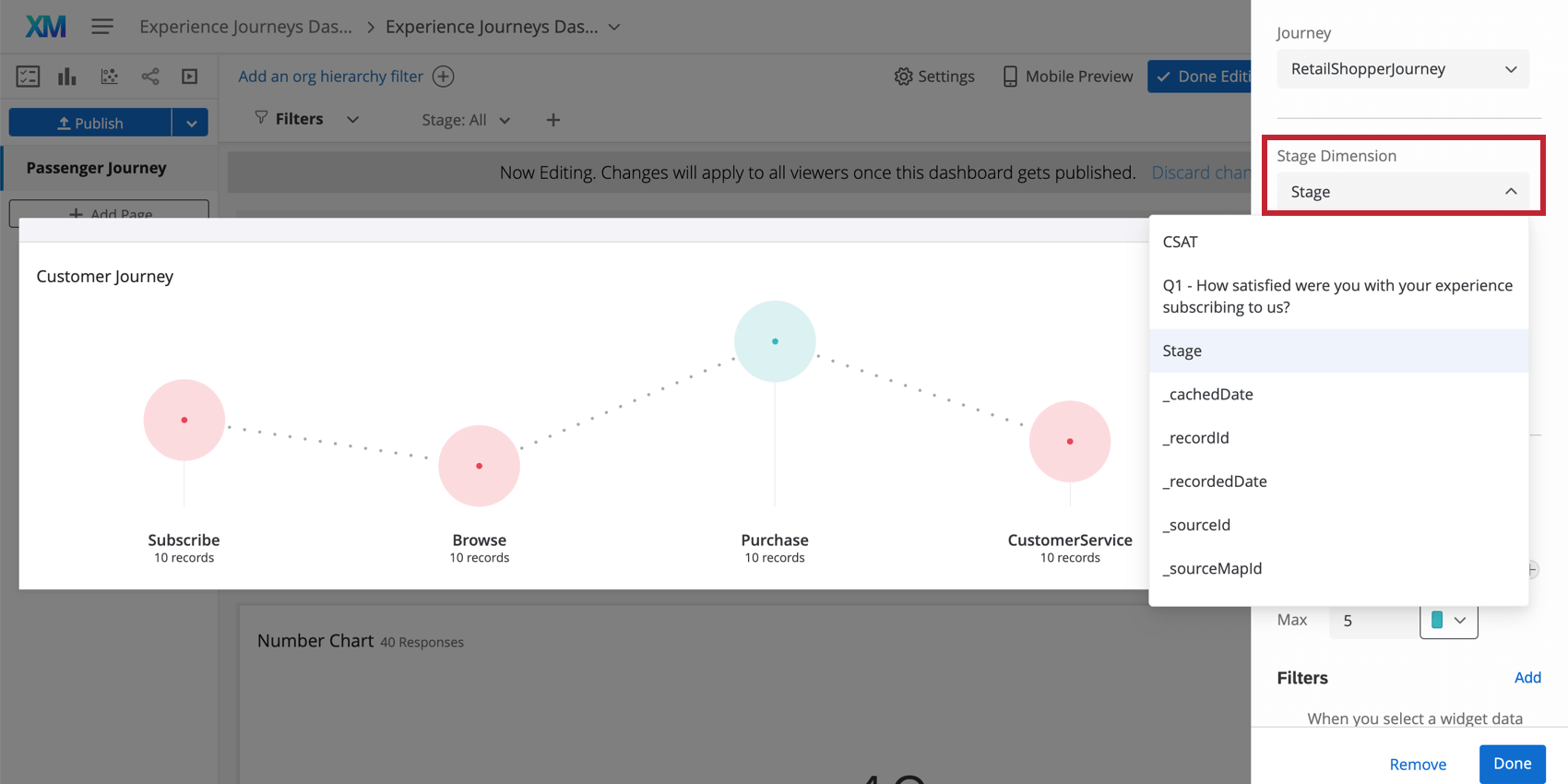1568x784 pixels.
Task: Click the scatter plot icon
Action: 110,77
